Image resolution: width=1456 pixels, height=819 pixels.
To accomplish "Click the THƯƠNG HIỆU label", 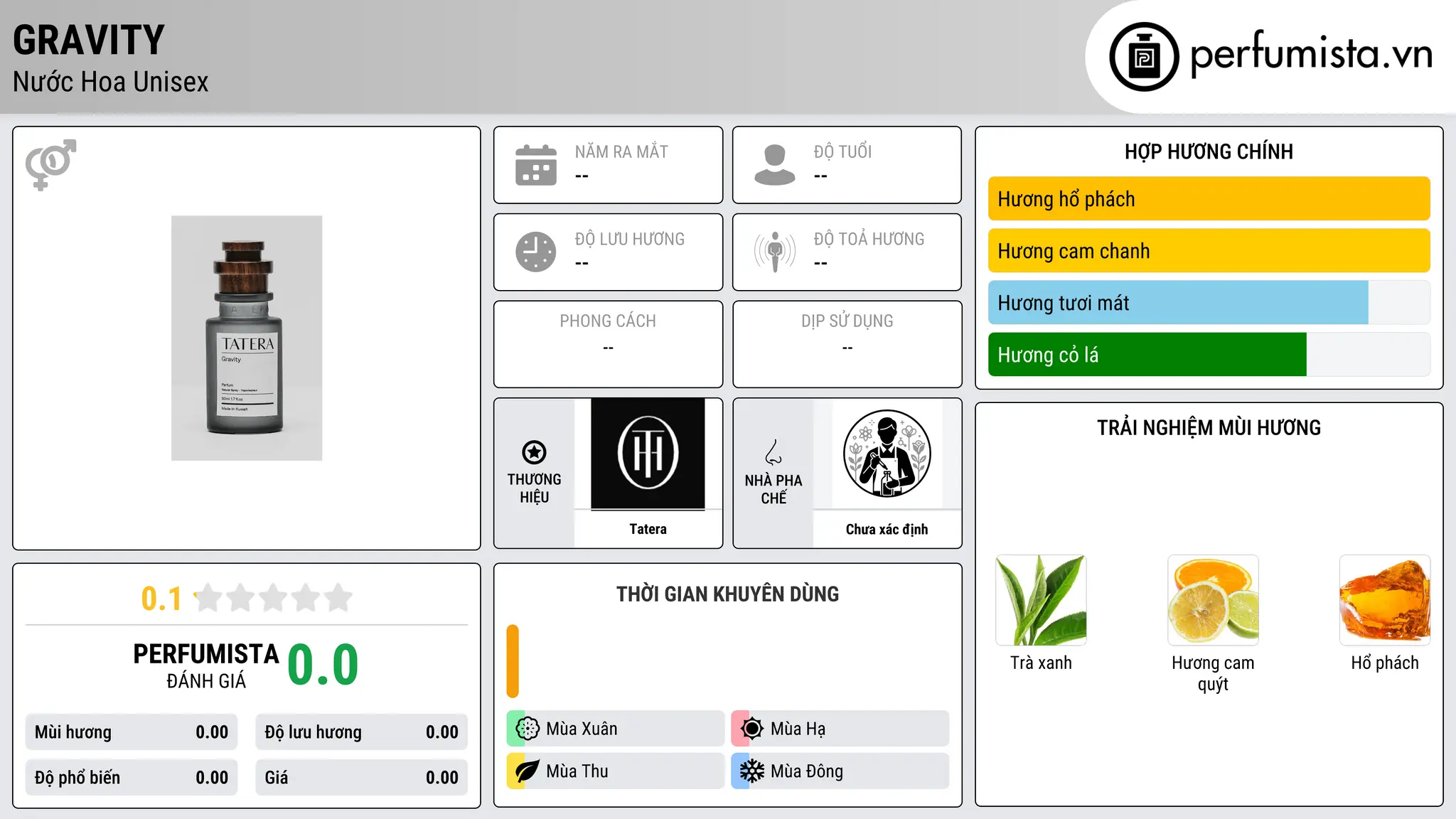I will click(534, 488).
